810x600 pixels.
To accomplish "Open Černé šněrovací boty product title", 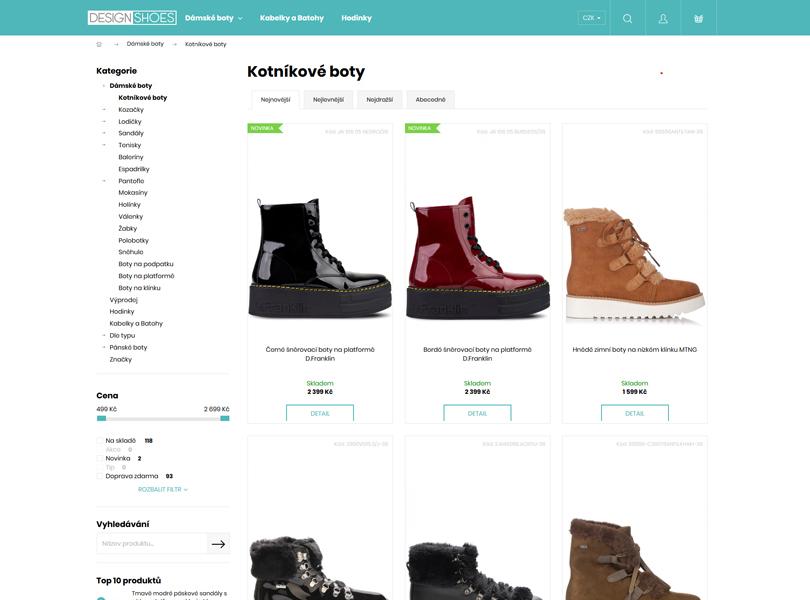I will point(320,354).
